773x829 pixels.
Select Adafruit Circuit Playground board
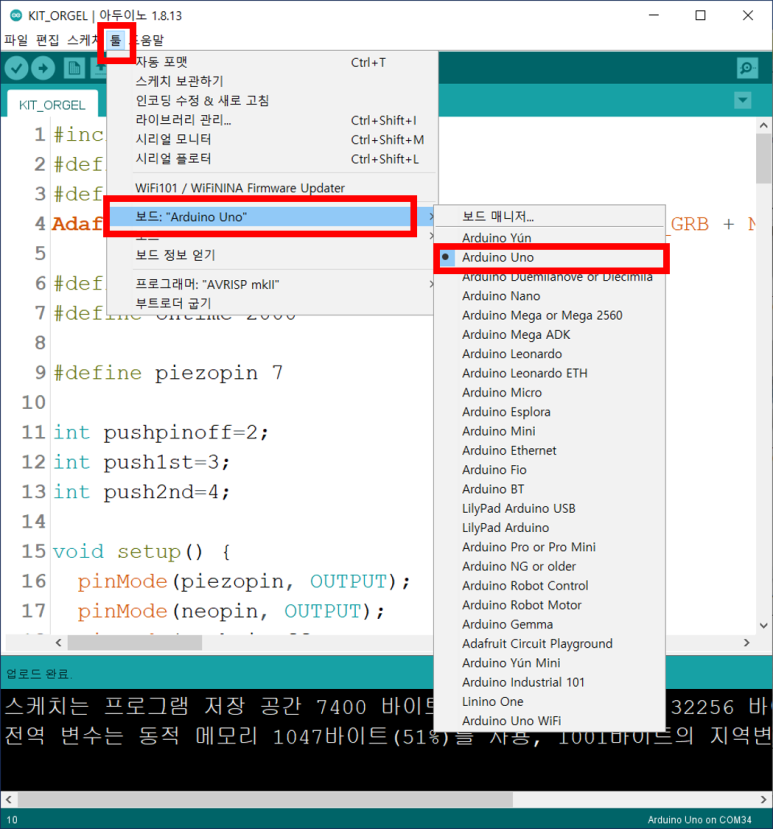pos(549,643)
